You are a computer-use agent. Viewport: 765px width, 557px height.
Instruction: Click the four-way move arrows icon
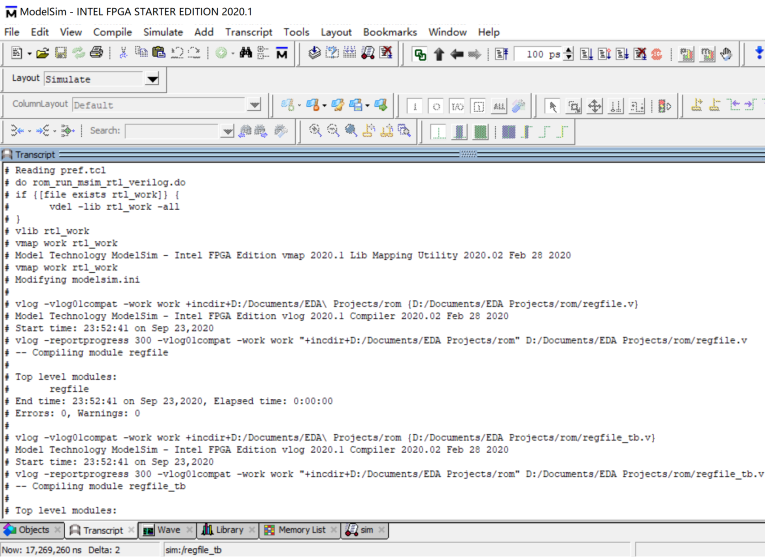pyautogui.click(x=595, y=106)
